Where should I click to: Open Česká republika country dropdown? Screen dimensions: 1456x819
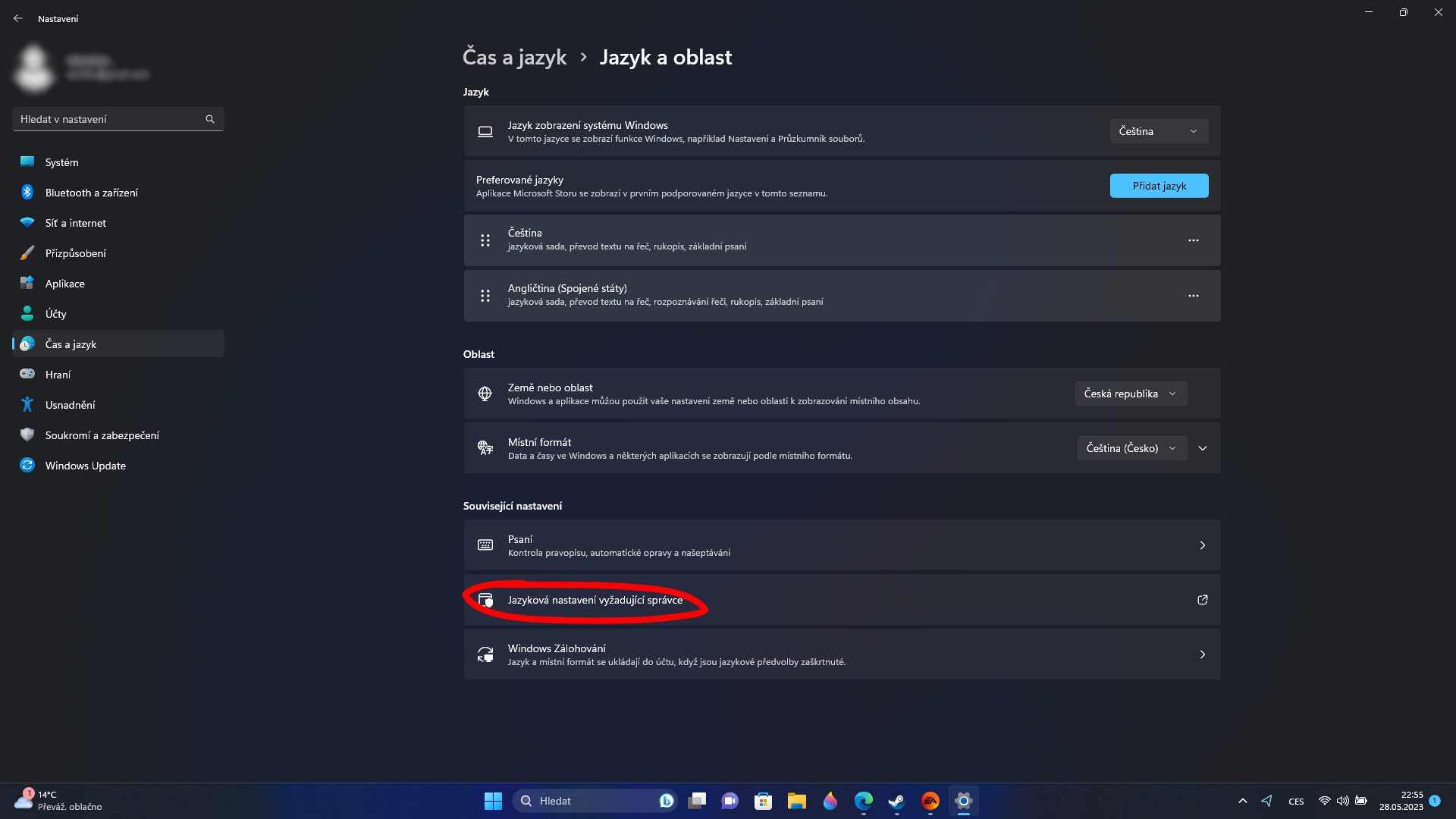(x=1130, y=394)
